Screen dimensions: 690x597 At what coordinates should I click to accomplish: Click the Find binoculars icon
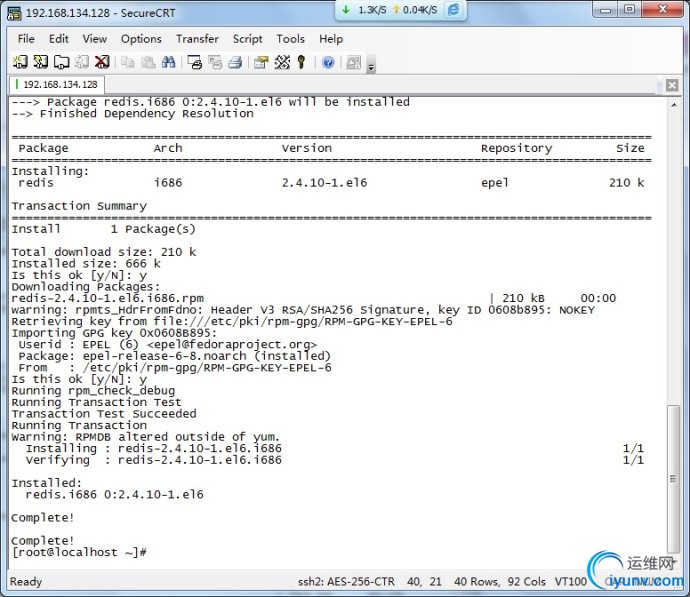point(169,62)
